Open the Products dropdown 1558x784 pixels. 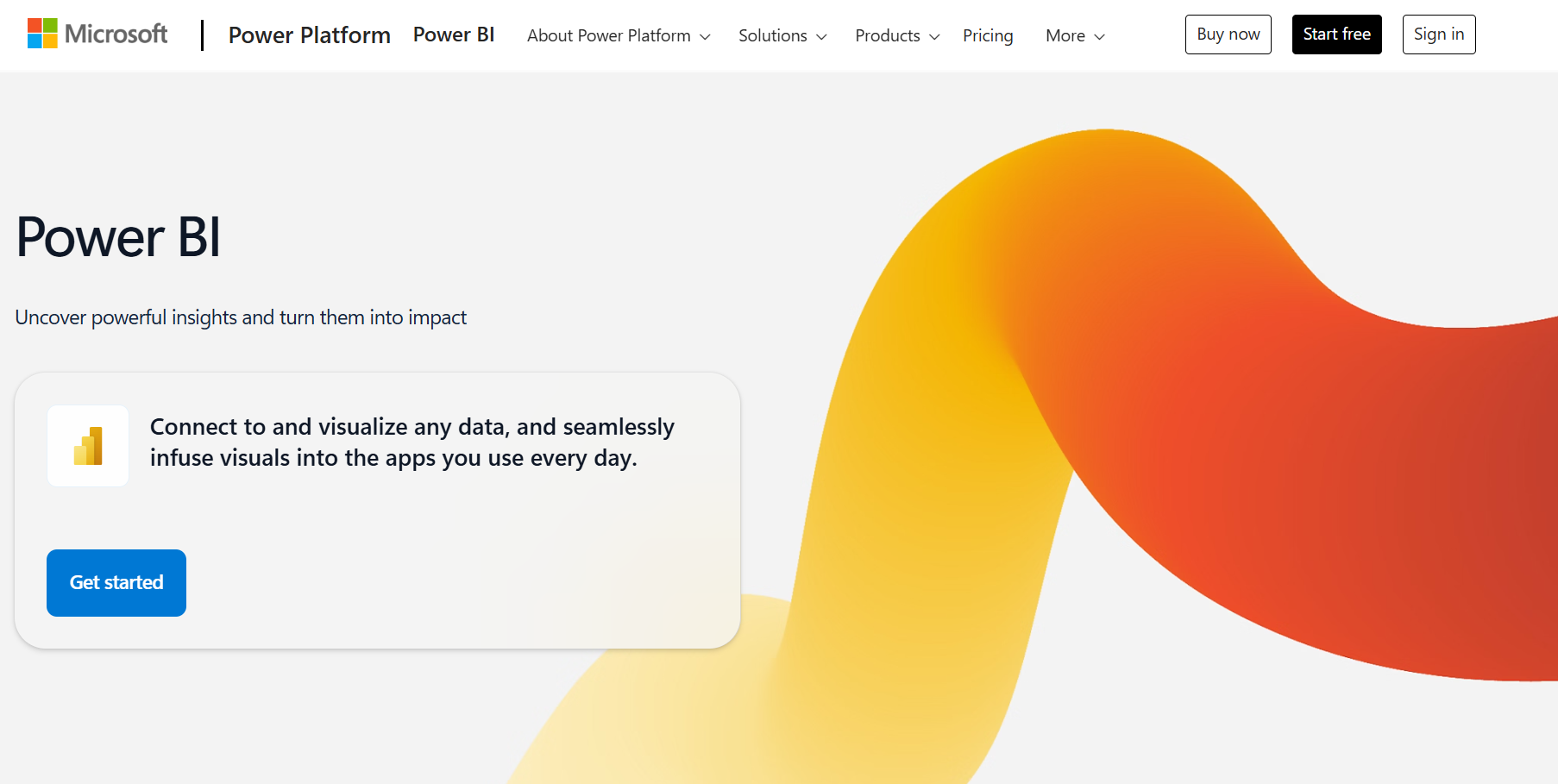[888, 35]
